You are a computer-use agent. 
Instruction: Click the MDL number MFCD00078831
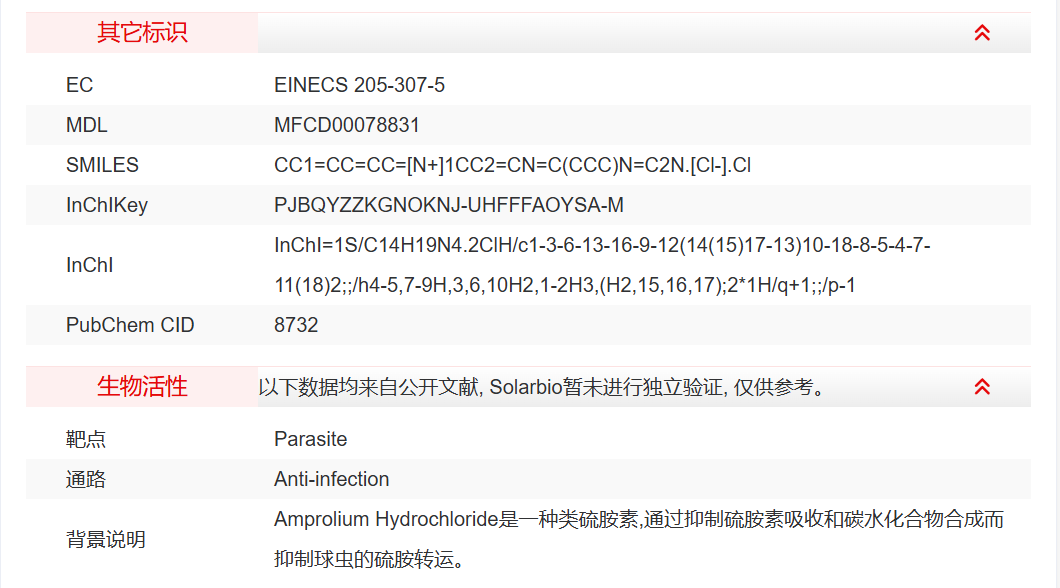point(347,125)
